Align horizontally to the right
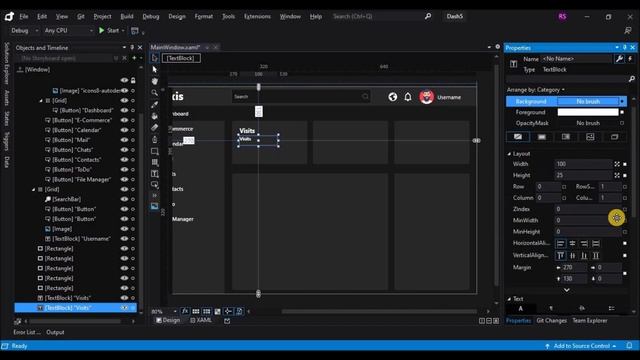Viewport: 640px width, 360px height. pyautogui.click(x=584, y=244)
